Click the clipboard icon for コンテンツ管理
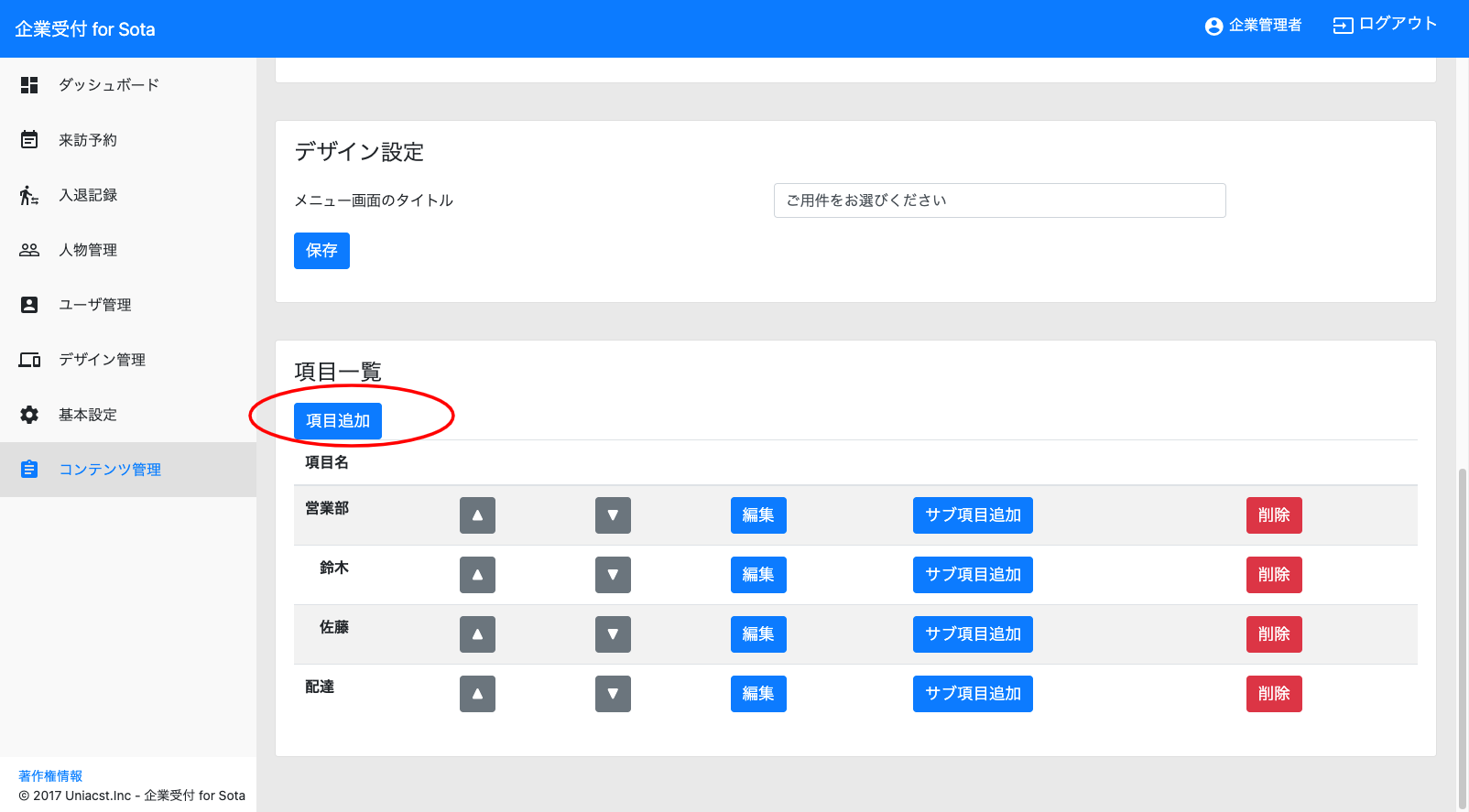 coord(29,469)
